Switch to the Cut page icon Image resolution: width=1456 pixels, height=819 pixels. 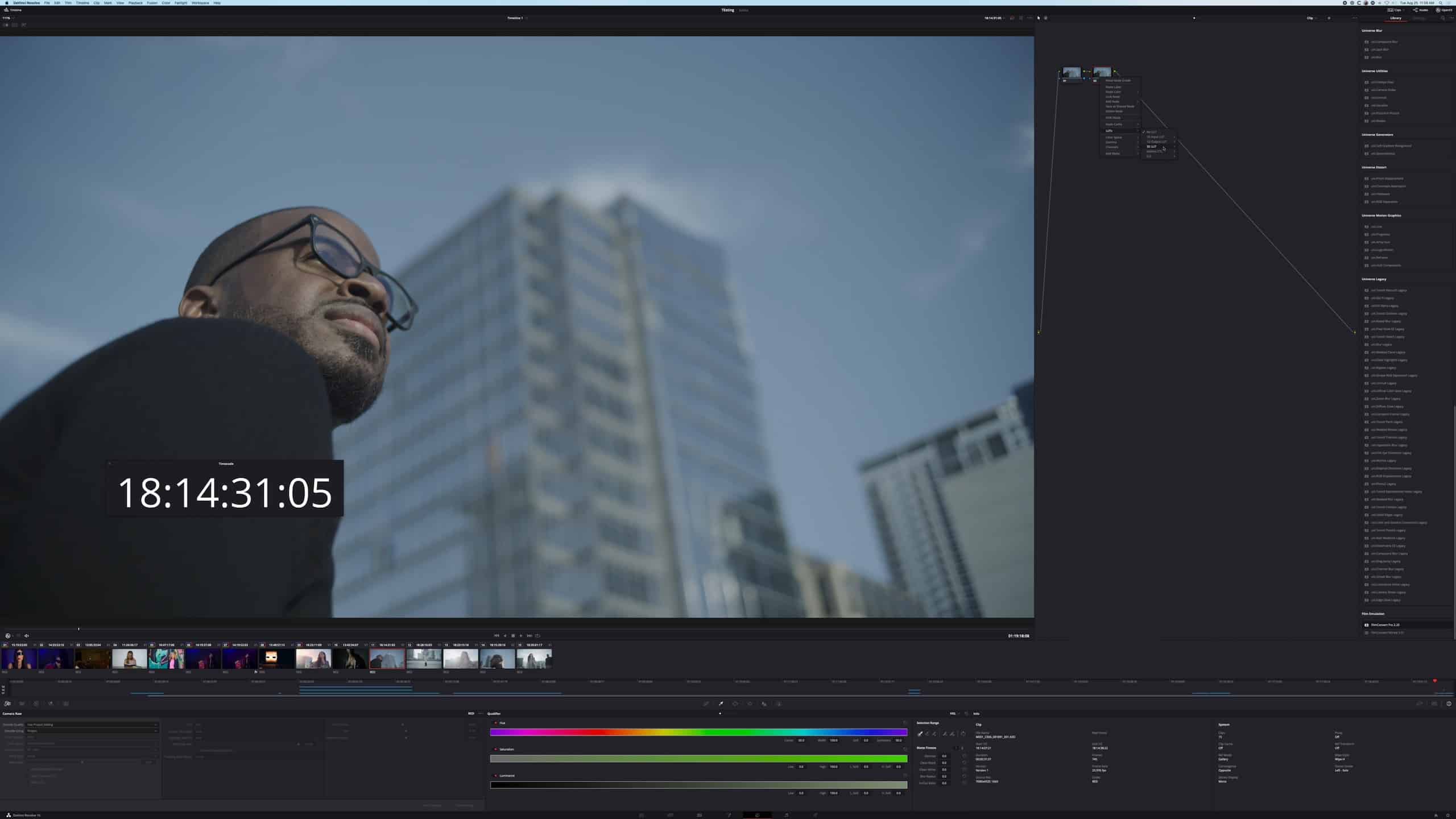(x=670, y=815)
